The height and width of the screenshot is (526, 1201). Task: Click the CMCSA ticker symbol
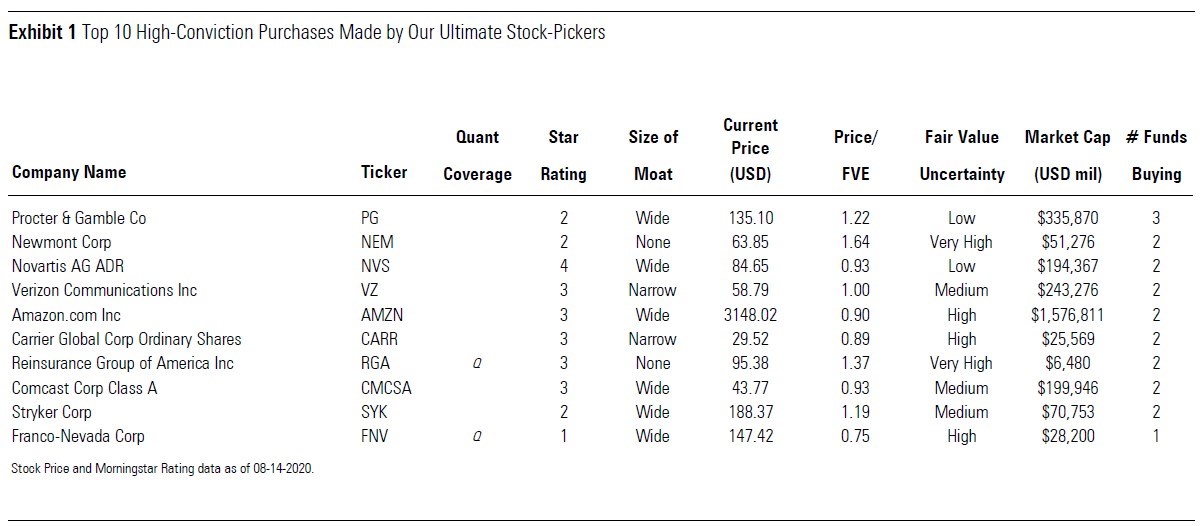[x=386, y=388]
